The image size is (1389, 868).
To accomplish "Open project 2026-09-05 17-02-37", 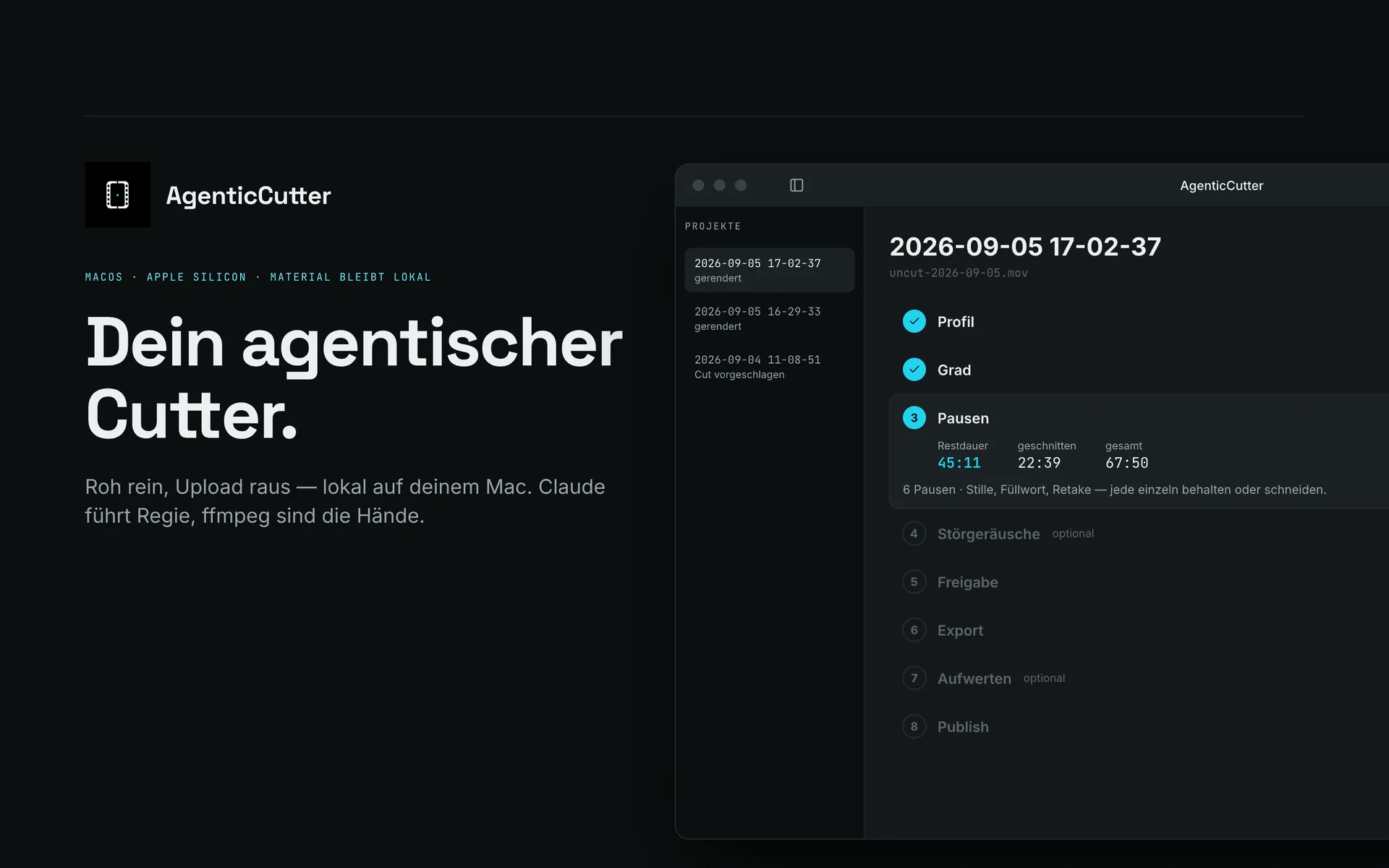I will point(769,270).
